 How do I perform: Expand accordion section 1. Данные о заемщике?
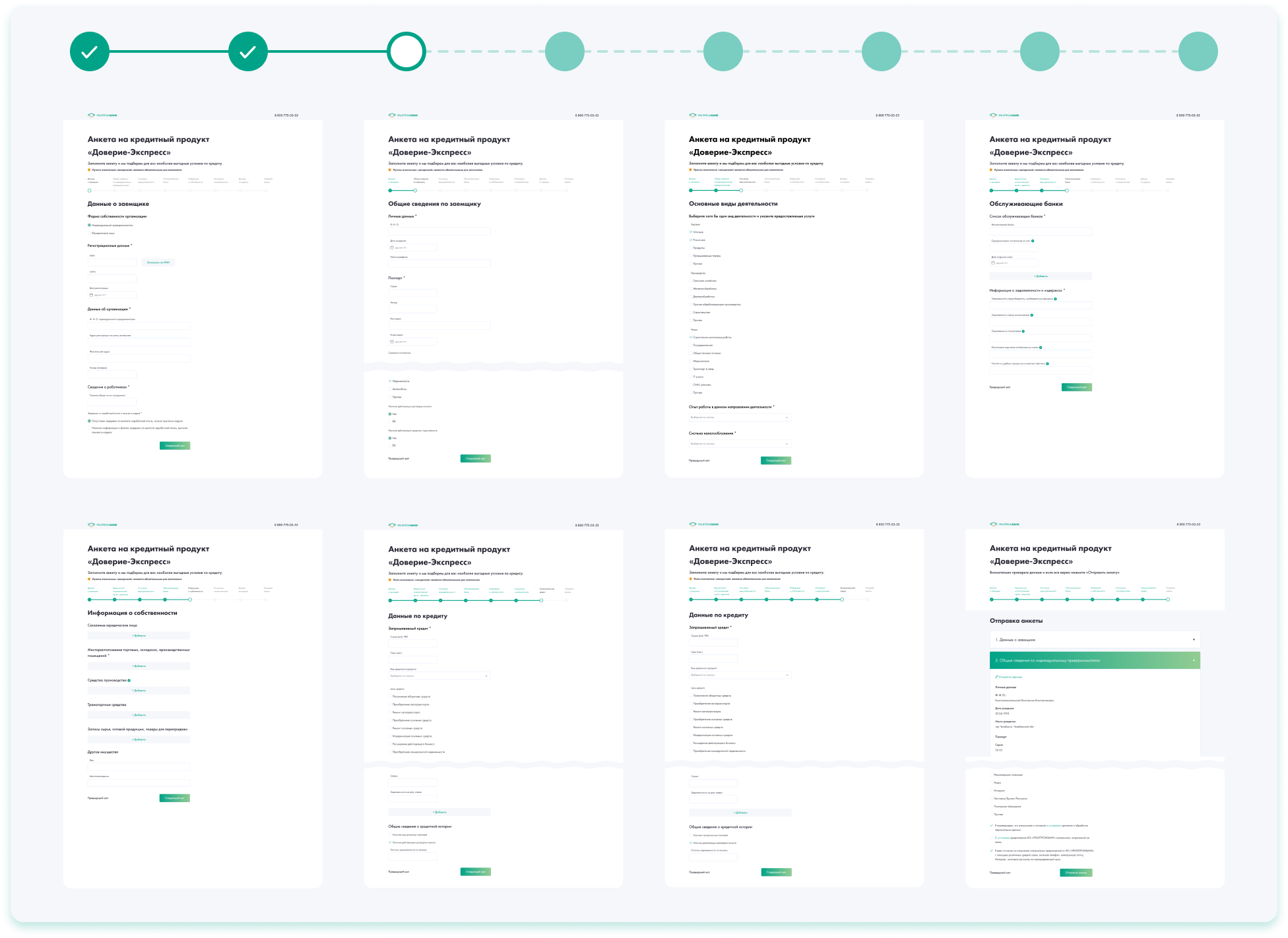1094,640
